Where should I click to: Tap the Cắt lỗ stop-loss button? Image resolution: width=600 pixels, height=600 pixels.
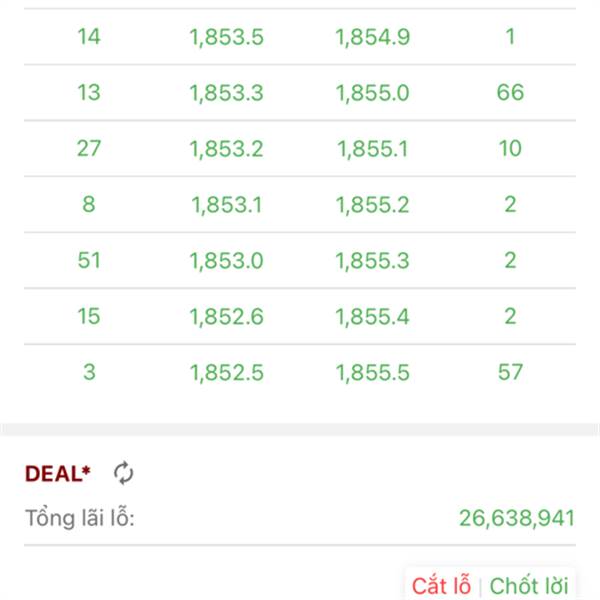click(441, 585)
